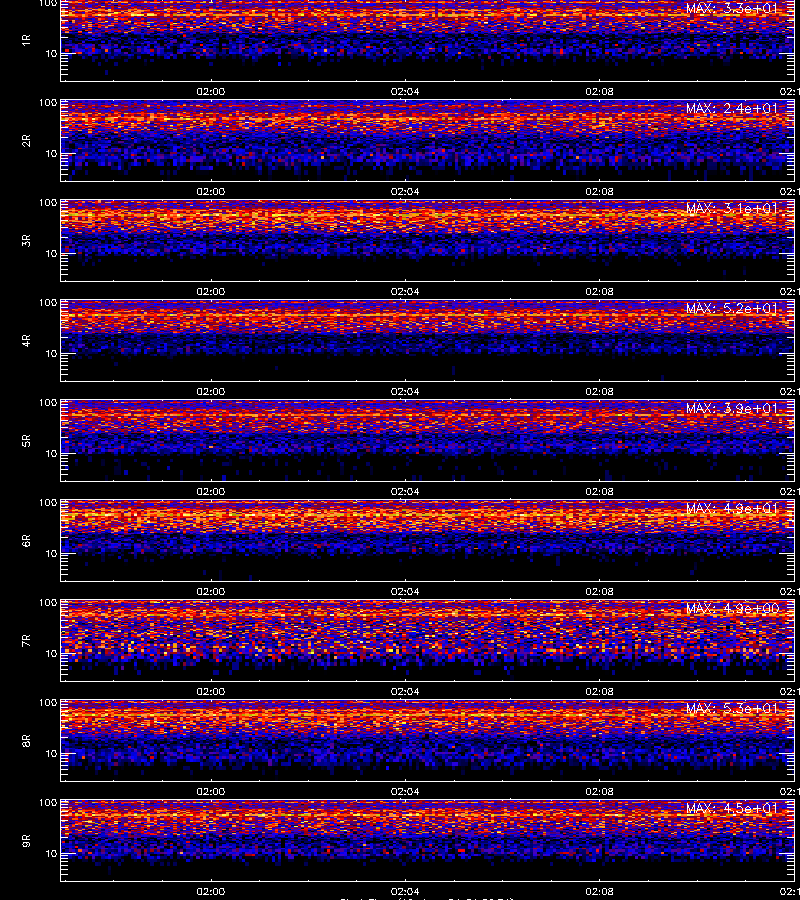The image size is (800, 900).
Task: Click the '10' y-axis label of panel 7R
Action: tap(51, 653)
